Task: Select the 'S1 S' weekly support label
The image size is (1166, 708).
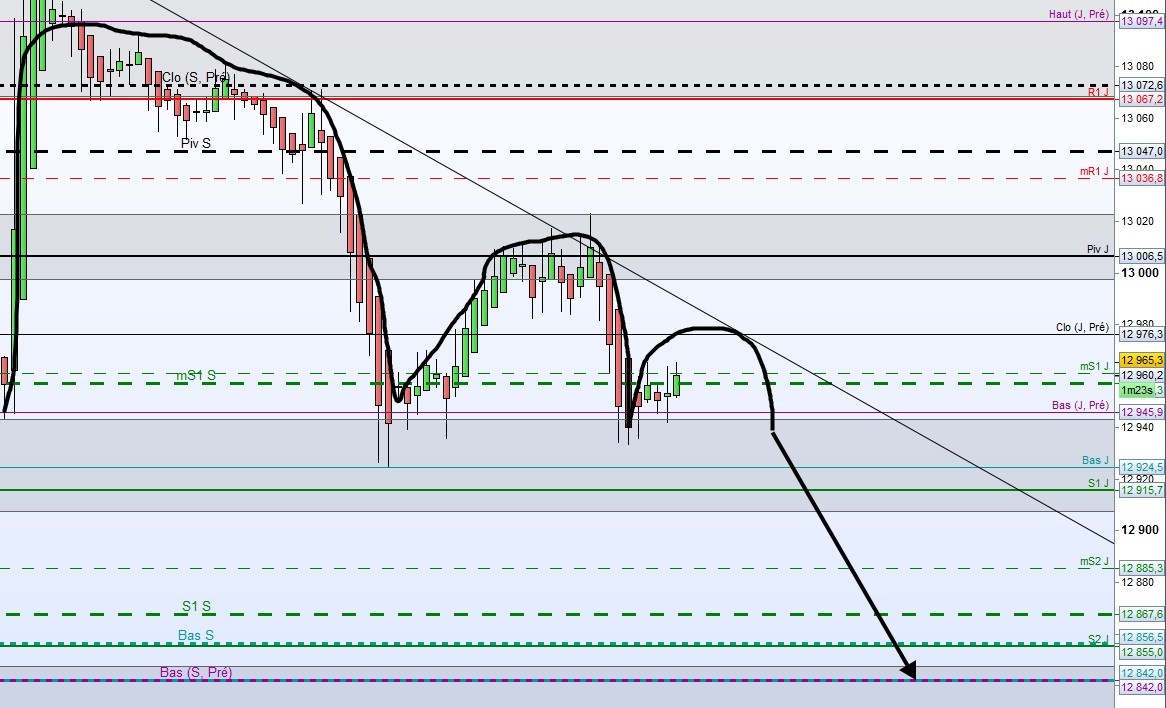Action: click(196, 607)
